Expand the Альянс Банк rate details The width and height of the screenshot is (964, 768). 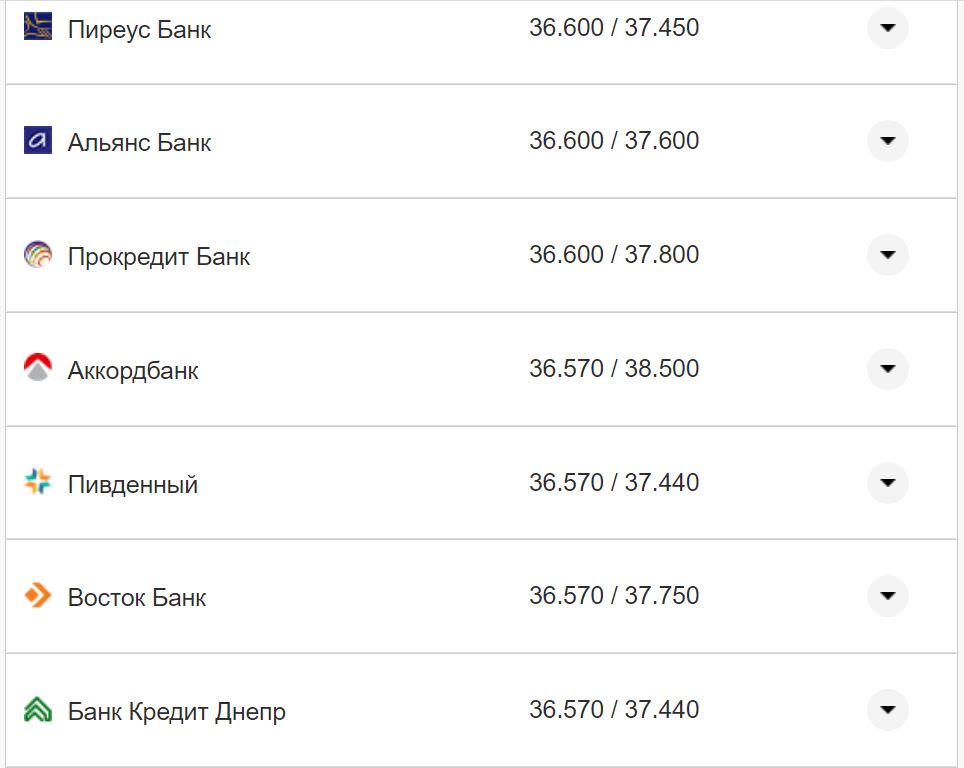click(887, 141)
